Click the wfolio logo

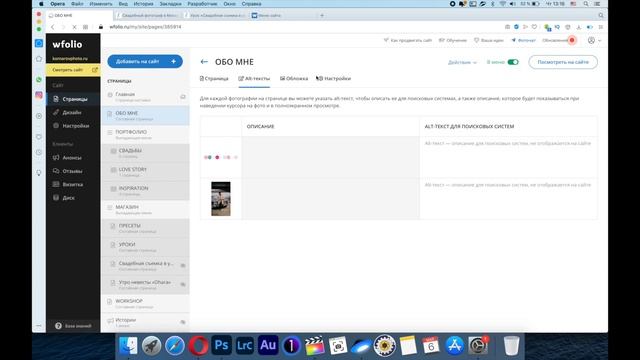[67, 44]
